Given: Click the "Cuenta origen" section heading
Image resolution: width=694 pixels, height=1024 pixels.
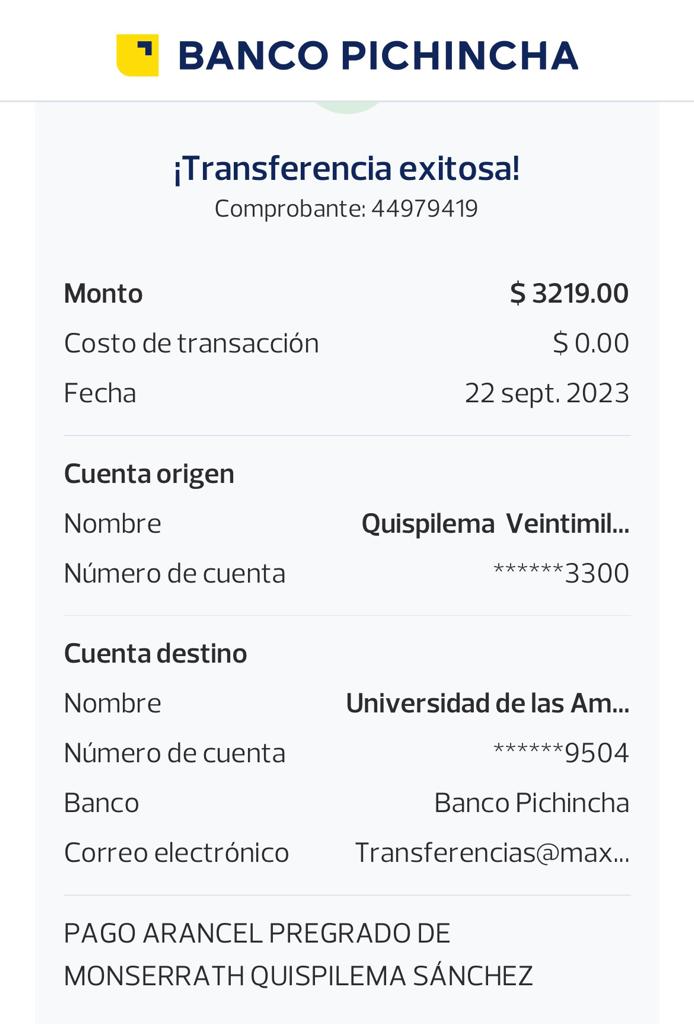Looking at the screenshot, I should [x=149, y=474].
